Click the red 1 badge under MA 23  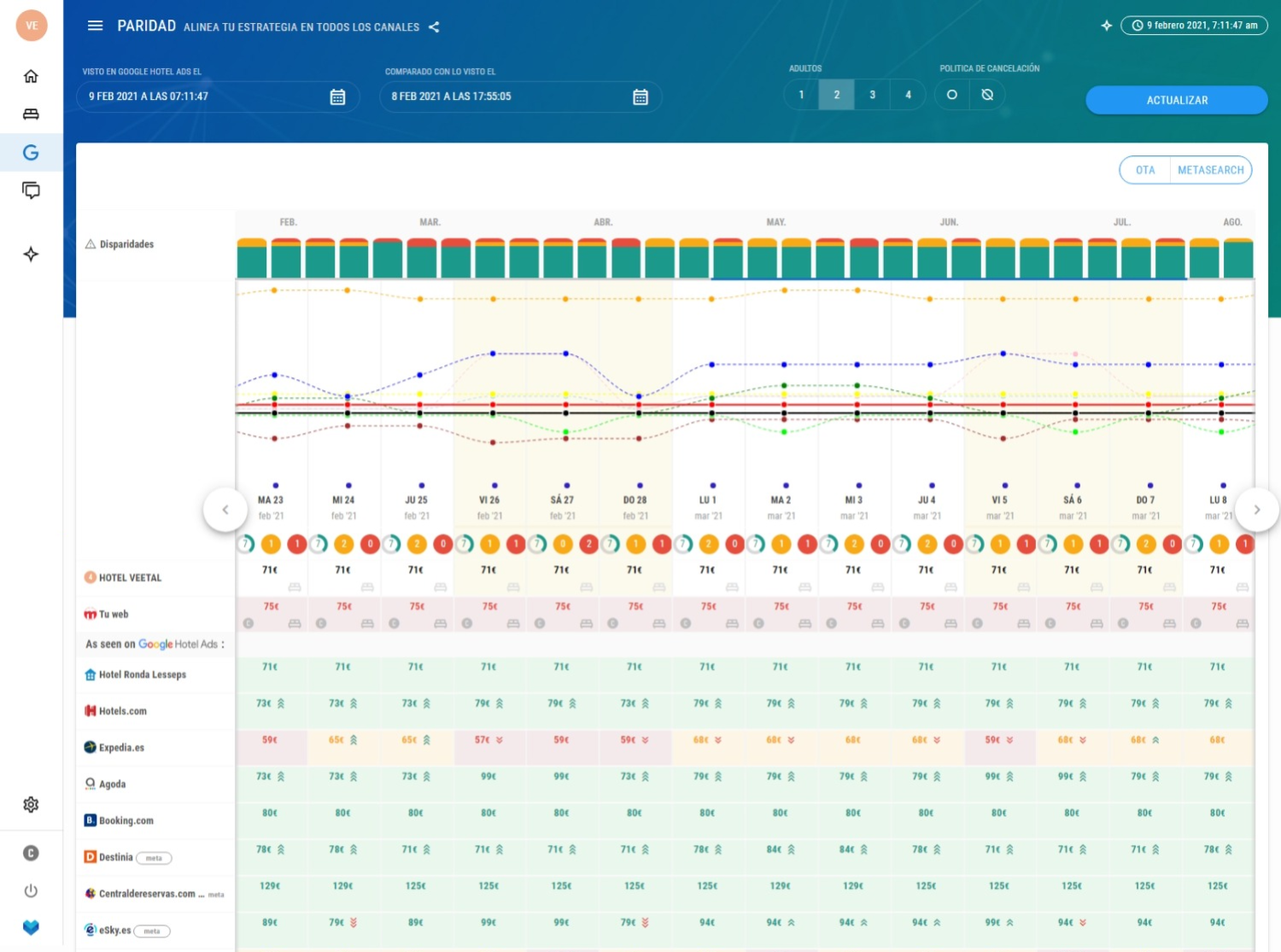pyautogui.click(x=297, y=544)
